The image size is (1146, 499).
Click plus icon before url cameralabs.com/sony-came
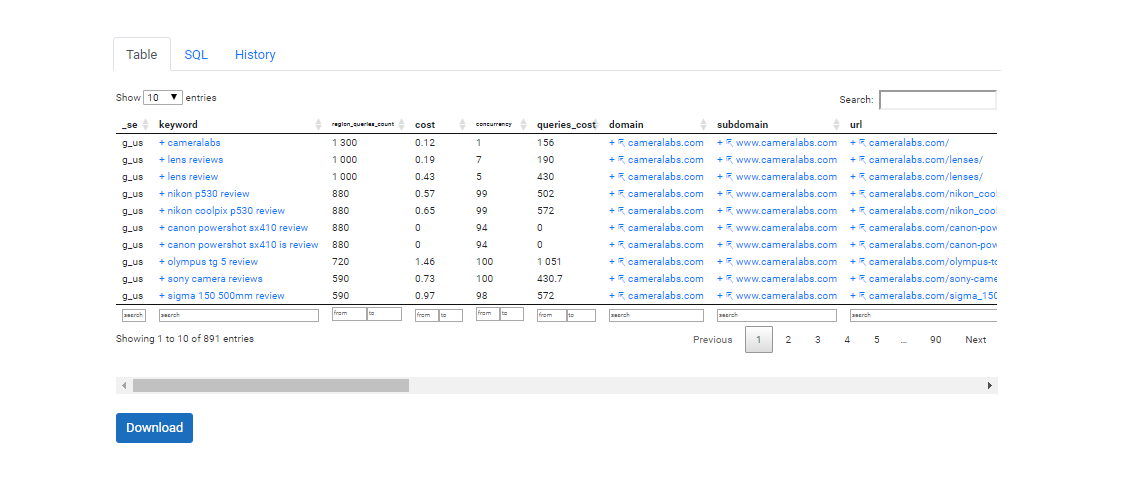click(x=853, y=279)
